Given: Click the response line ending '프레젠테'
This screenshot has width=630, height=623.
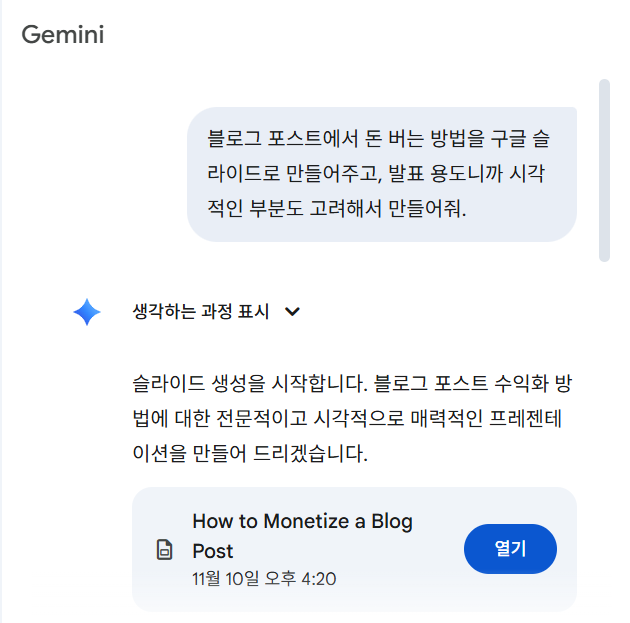Looking at the screenshot, I should pos(351,420).
